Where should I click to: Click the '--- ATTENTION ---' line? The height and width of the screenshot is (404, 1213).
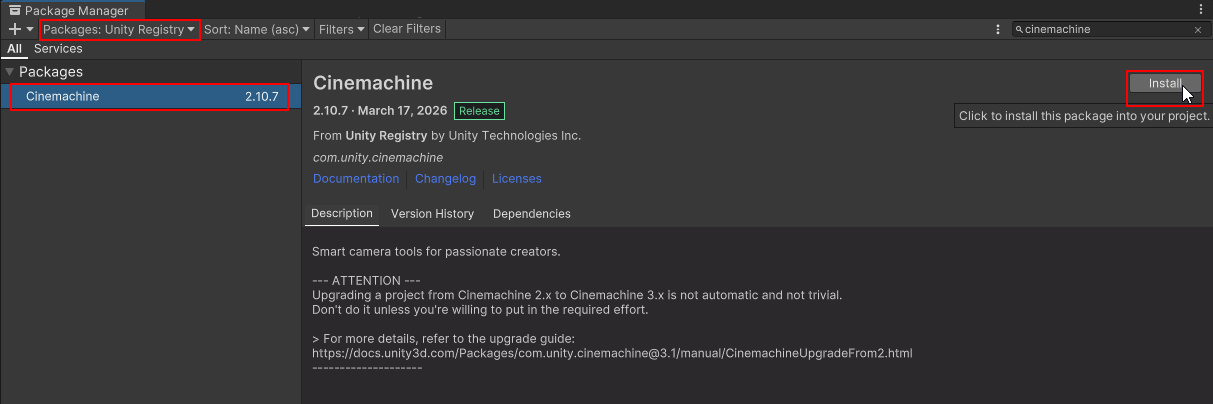(x=367, y=281)
